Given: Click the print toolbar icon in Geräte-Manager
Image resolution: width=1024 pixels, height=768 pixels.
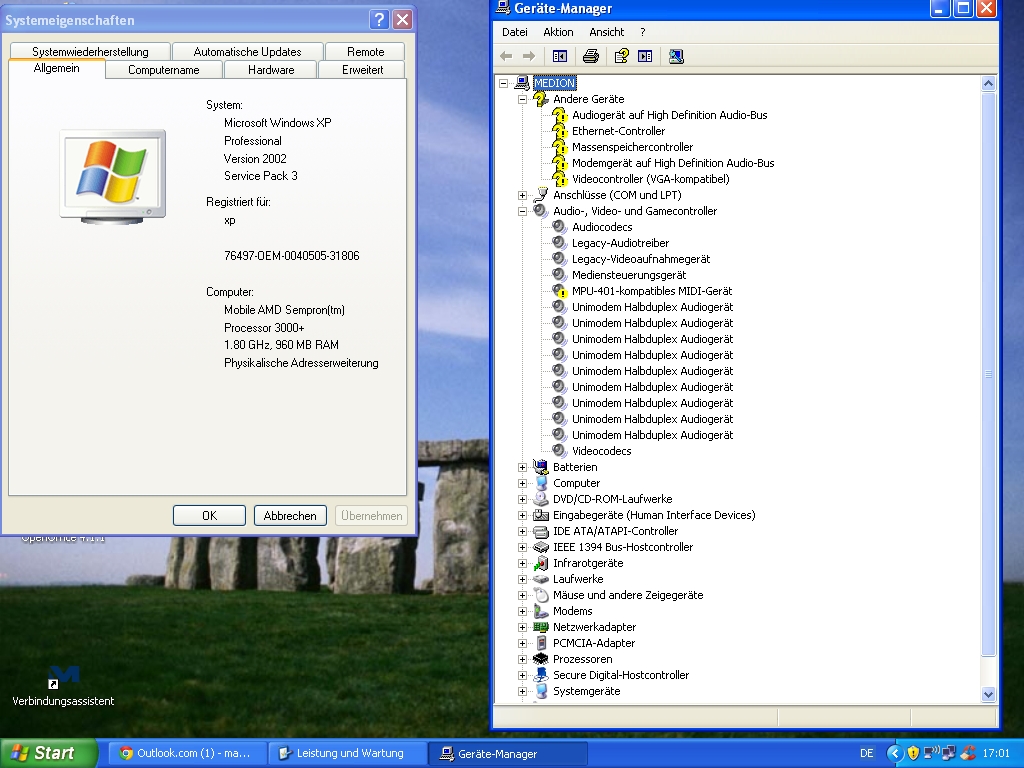Looking at the screenshot, I should [x=590, y=56].
